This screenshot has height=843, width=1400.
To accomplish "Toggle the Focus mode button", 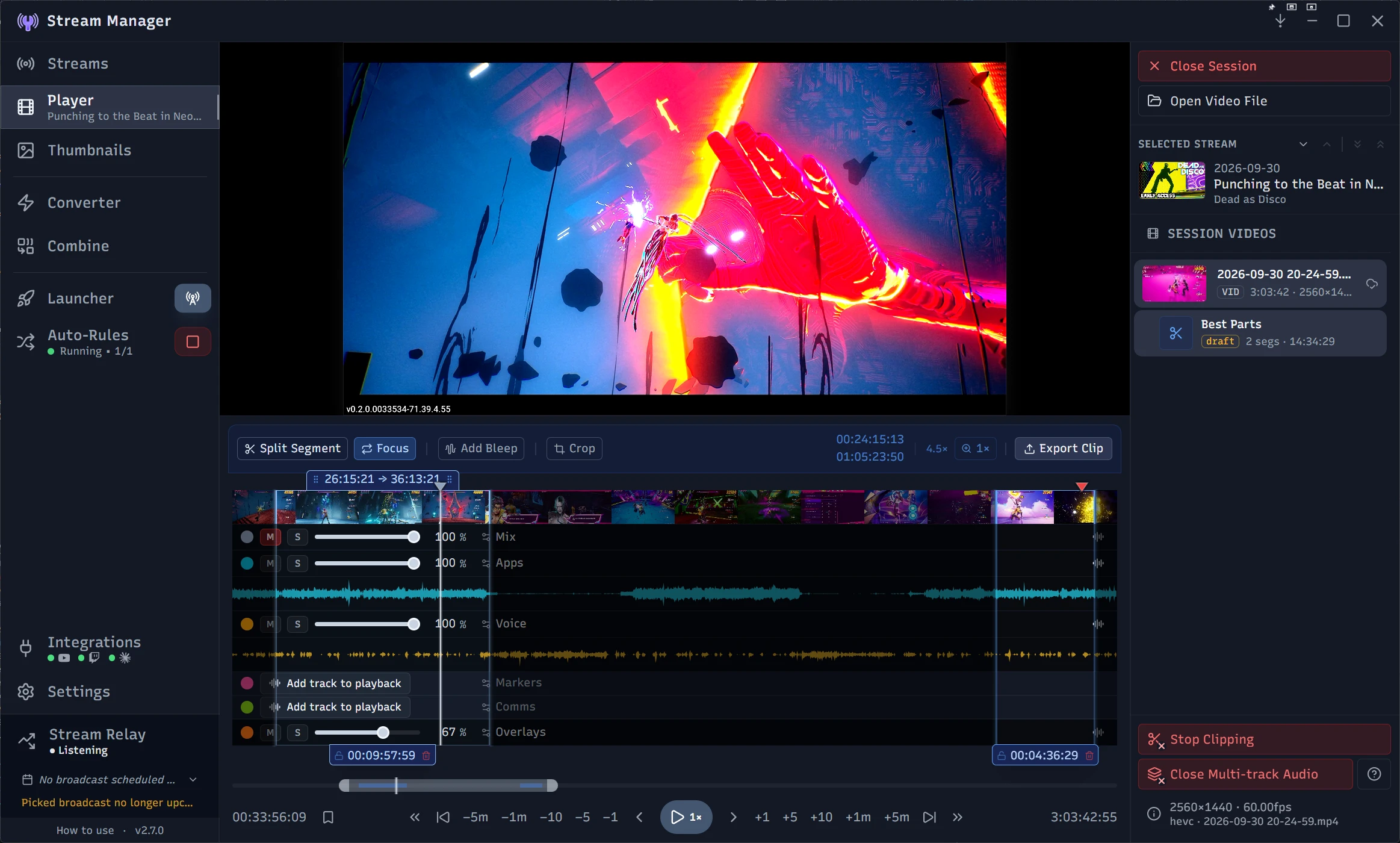I will click(385, 449).
